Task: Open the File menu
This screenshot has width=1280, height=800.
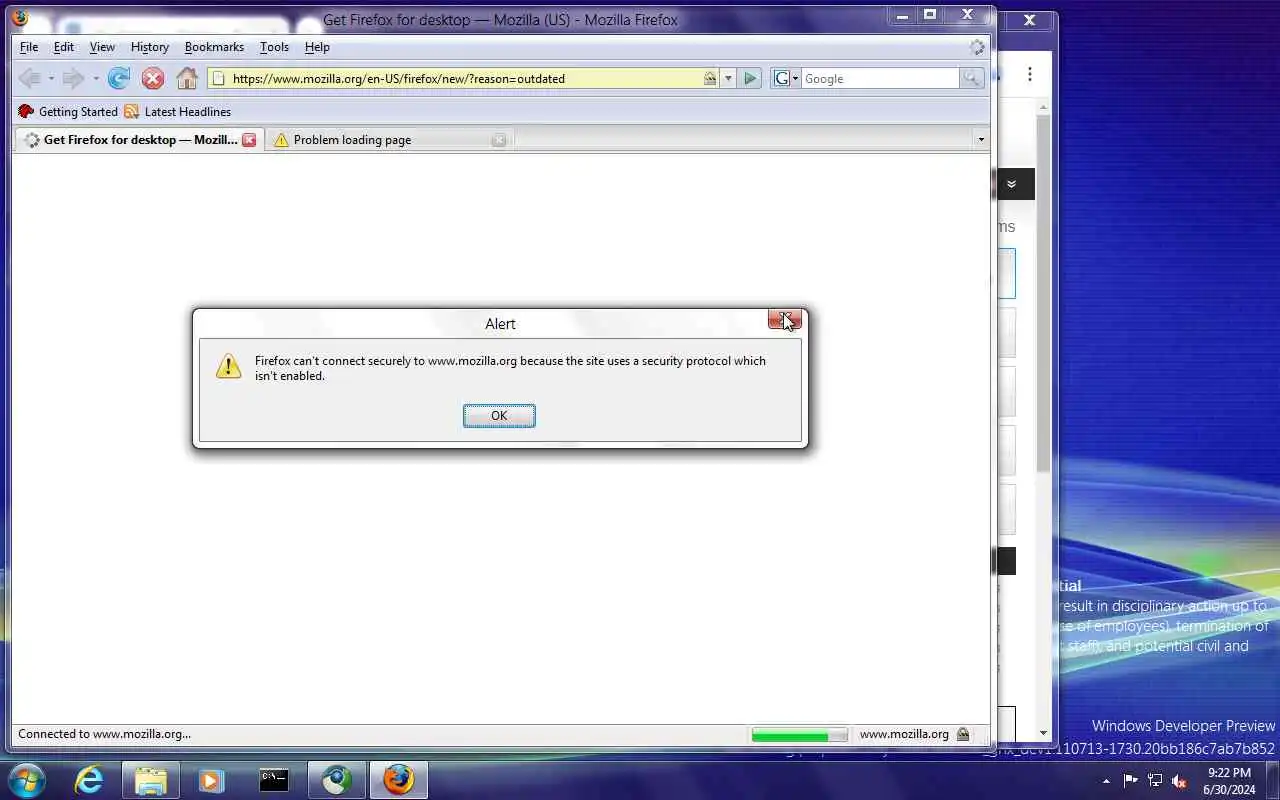Action: pyautogui.click(x=29, y=47)
